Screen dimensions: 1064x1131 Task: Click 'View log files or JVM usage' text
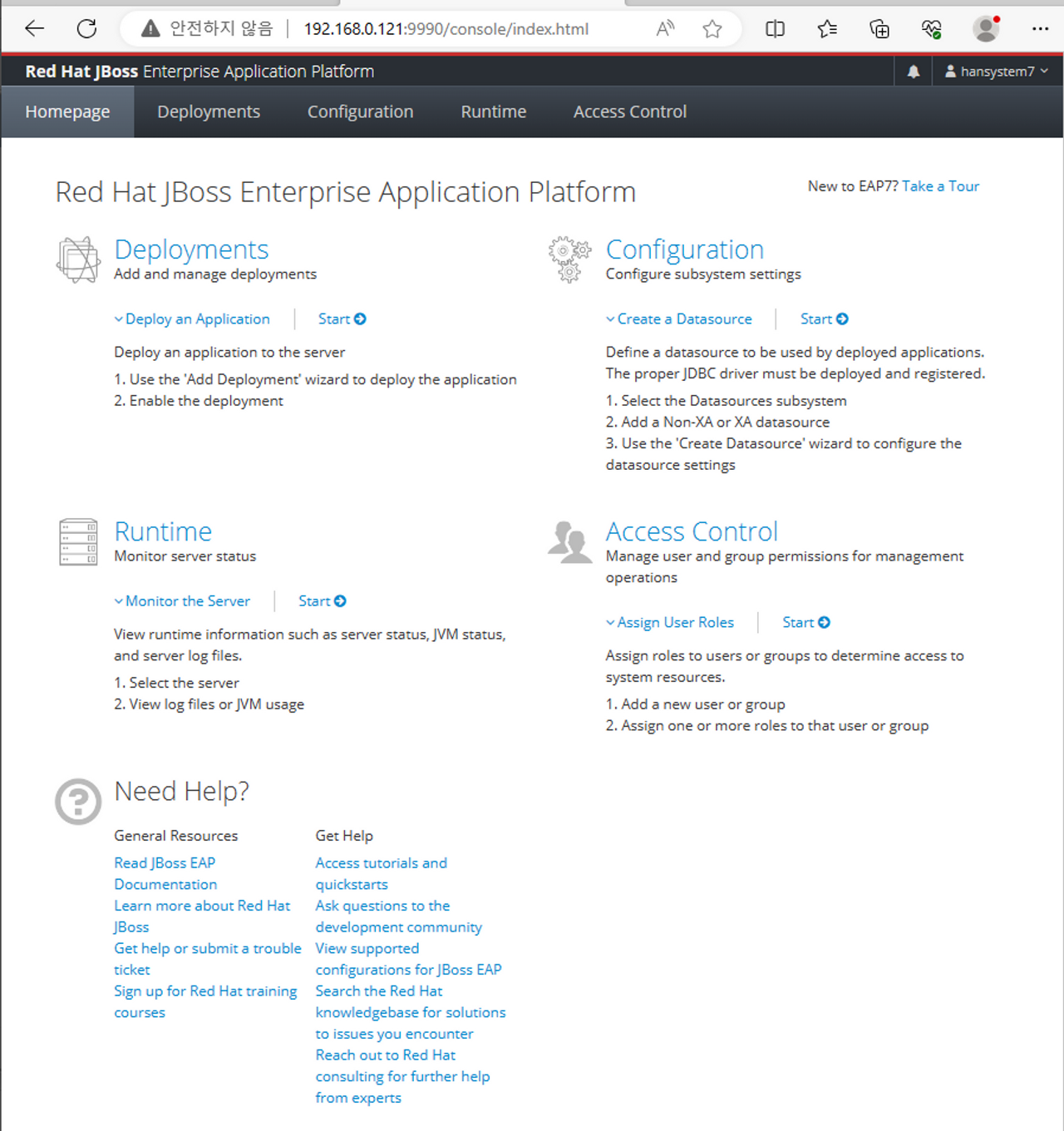click(209, 704)
